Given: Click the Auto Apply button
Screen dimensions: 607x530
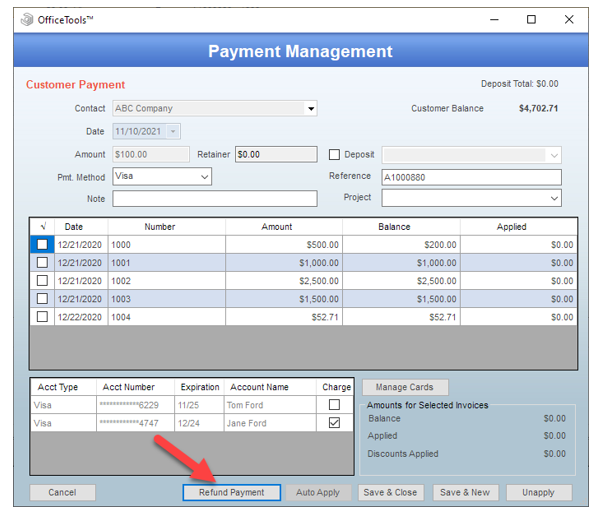Looking at the screenshot, I should [x=318, y=492].
